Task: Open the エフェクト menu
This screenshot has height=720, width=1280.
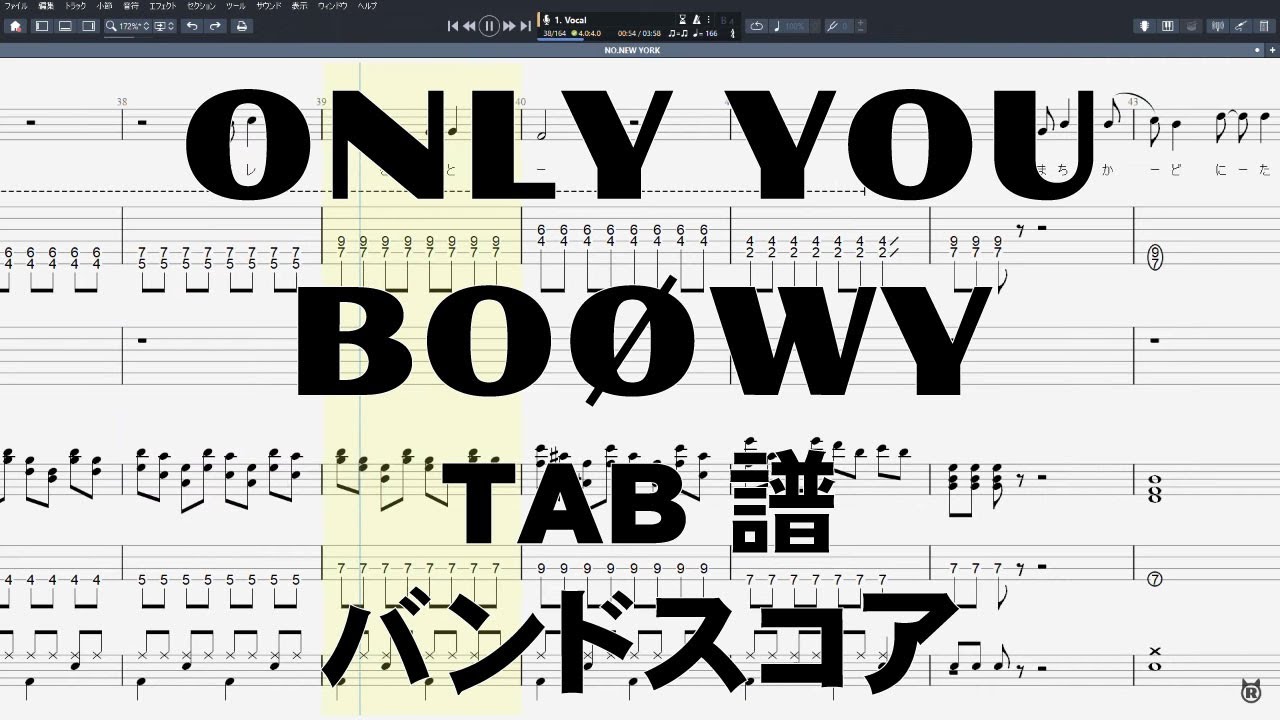Action: (163, 6)
